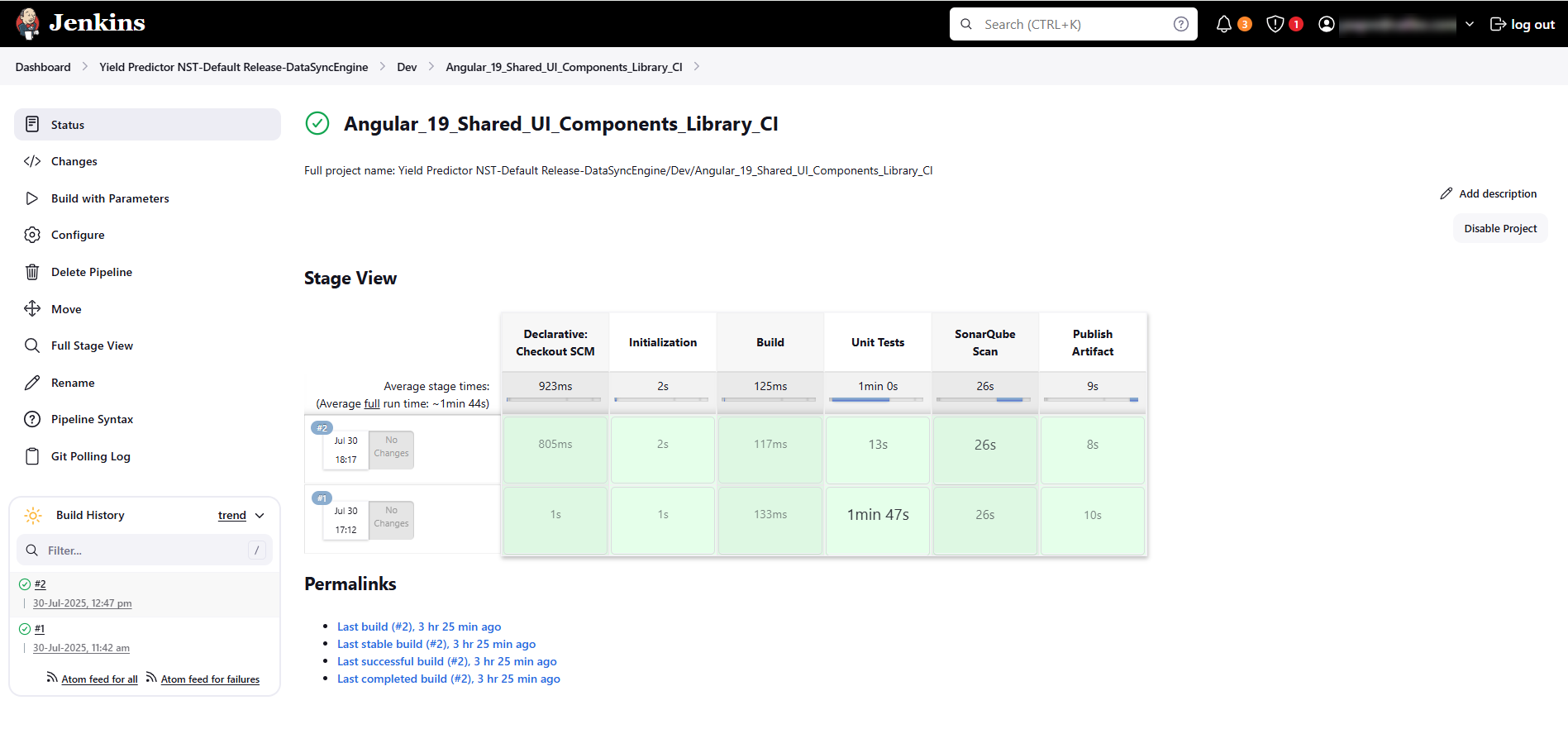Expand the user account dropdown chevron

point(1470,24)
